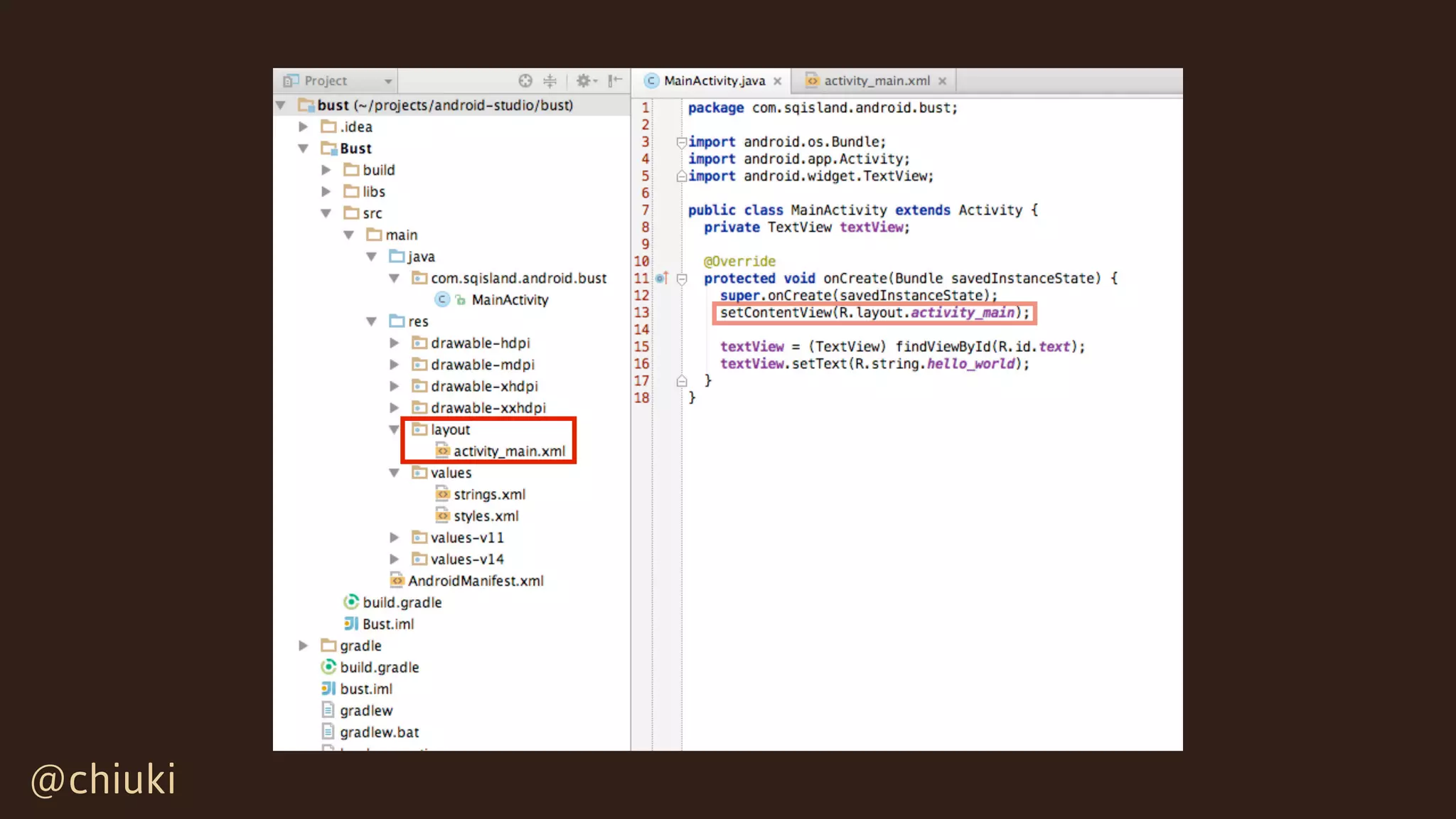Open the Project panel settings gear
This screenshot has width=1456, height=819.
[x=584, y=81]
